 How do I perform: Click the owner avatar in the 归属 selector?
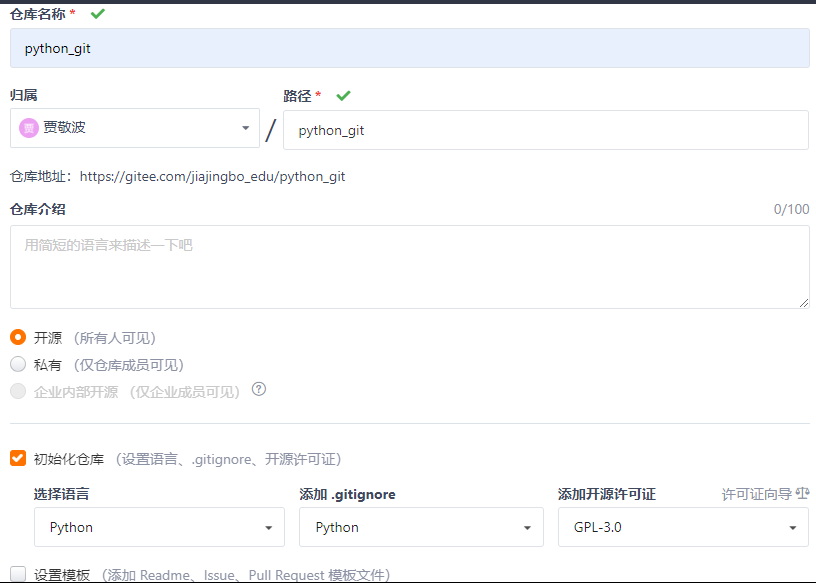coord(30,128)
